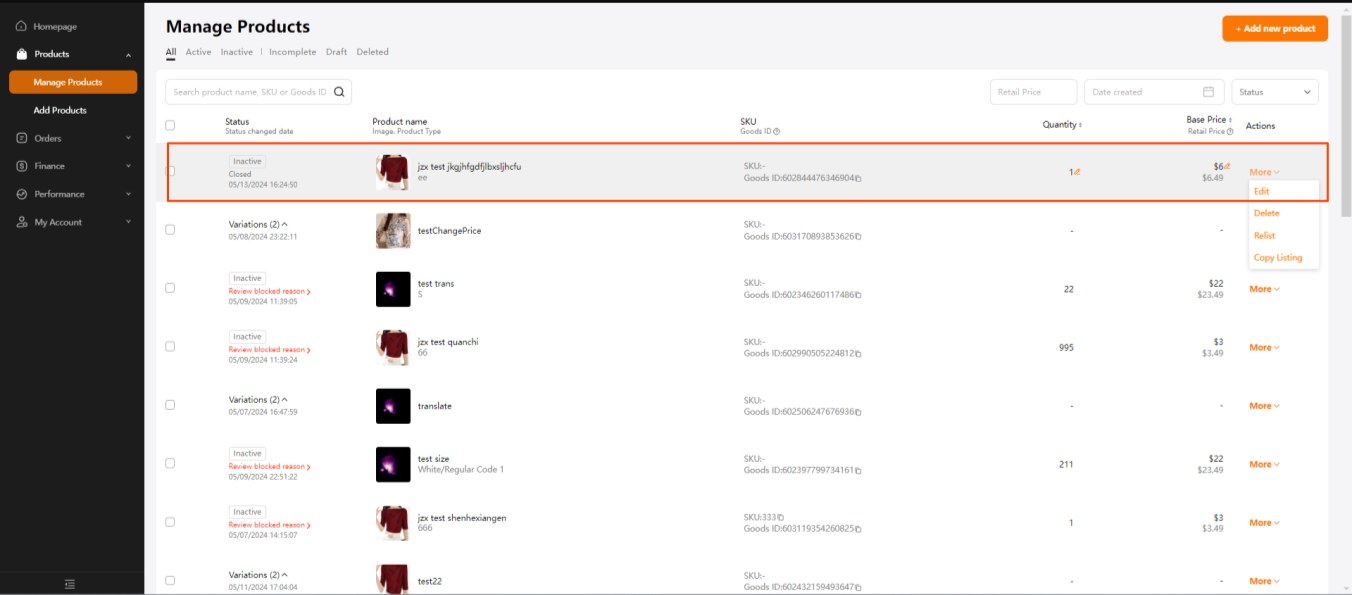This screenshot has height=595, width=1352.
Task: Click the SKU Goods ID help icon
Action: click(776, 131)
